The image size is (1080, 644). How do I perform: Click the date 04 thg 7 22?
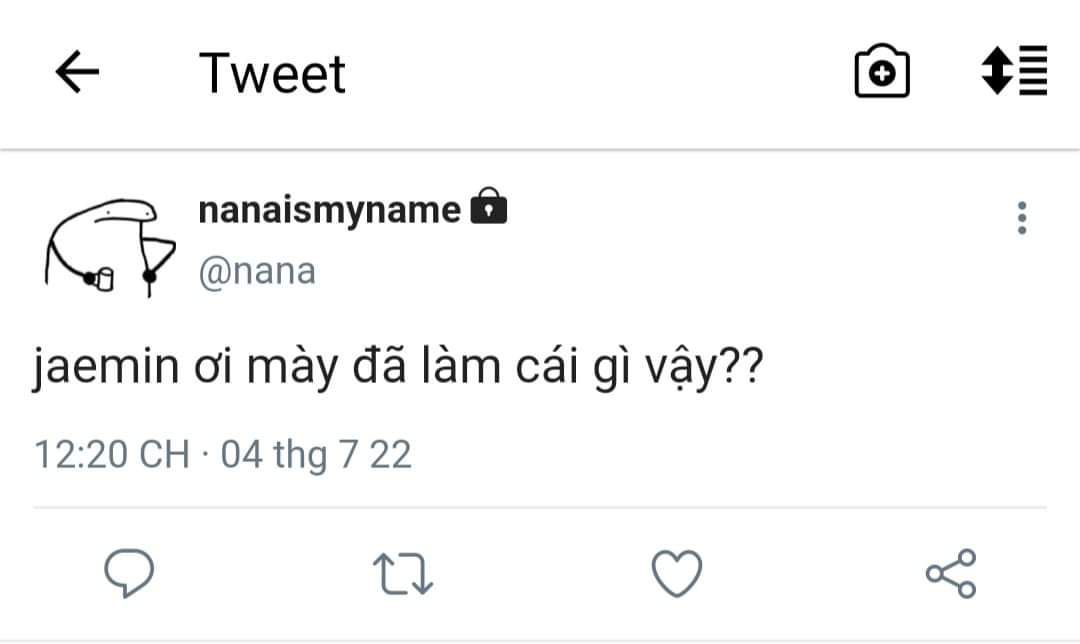(316, 455)
